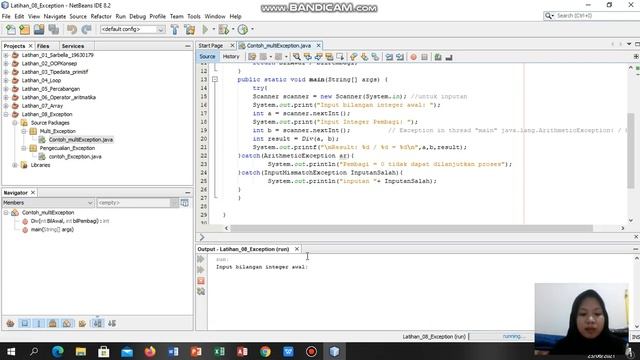Click Stop red square in Output panel

click(x=201, y=281)
